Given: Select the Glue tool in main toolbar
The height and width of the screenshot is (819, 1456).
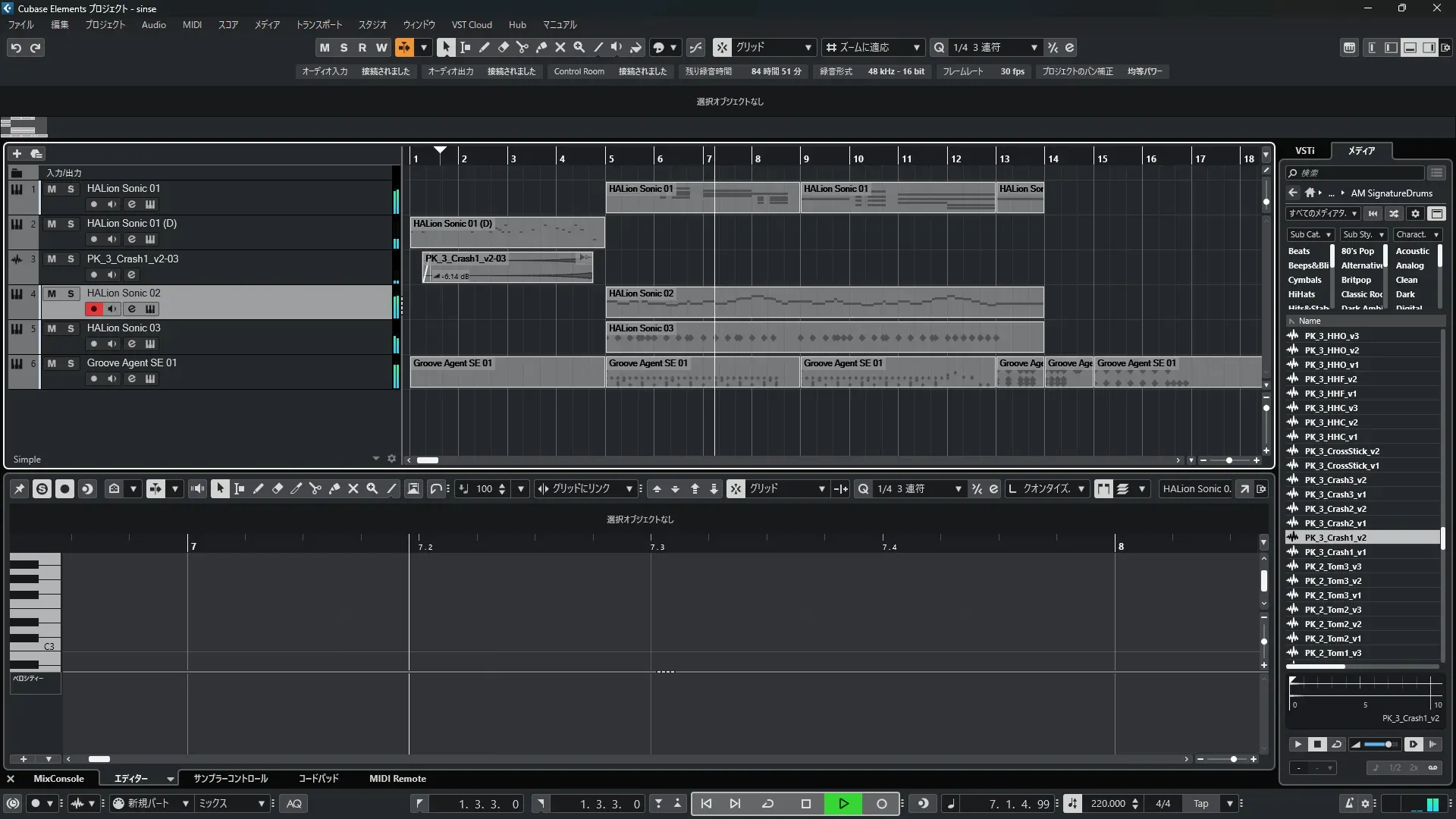Looking at the screenshot, I should pos(541,47).
